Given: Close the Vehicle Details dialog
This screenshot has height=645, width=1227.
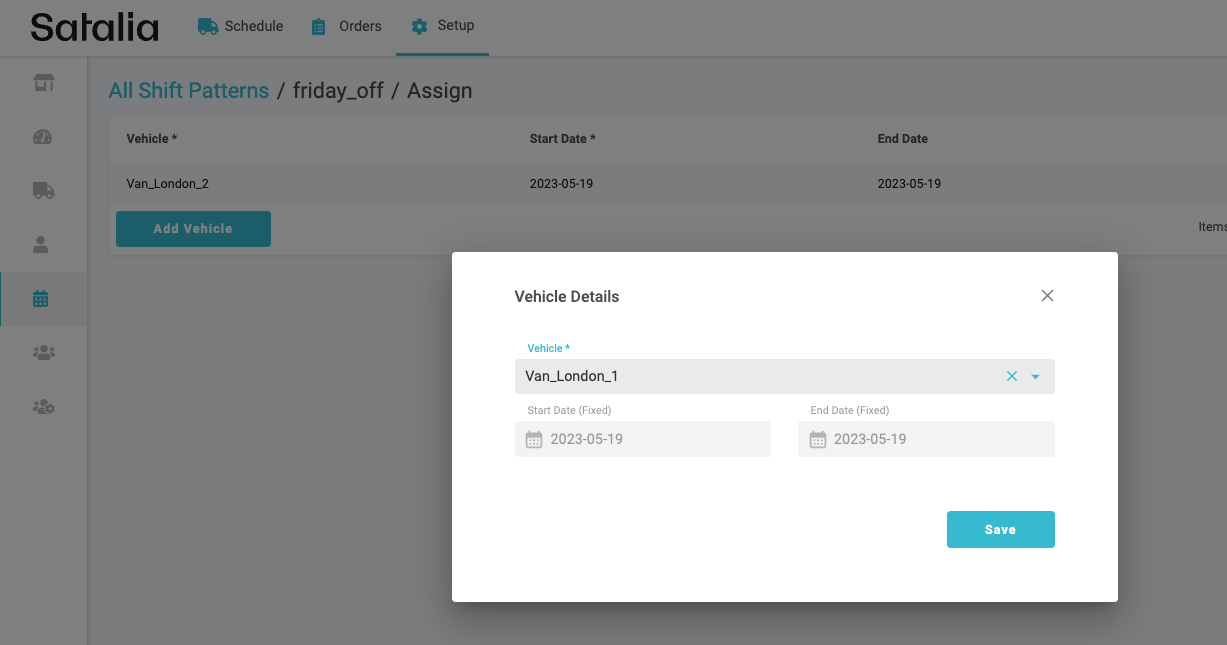Looking at the screenshot, I should pyautogui.click(x=1047, y=296).
